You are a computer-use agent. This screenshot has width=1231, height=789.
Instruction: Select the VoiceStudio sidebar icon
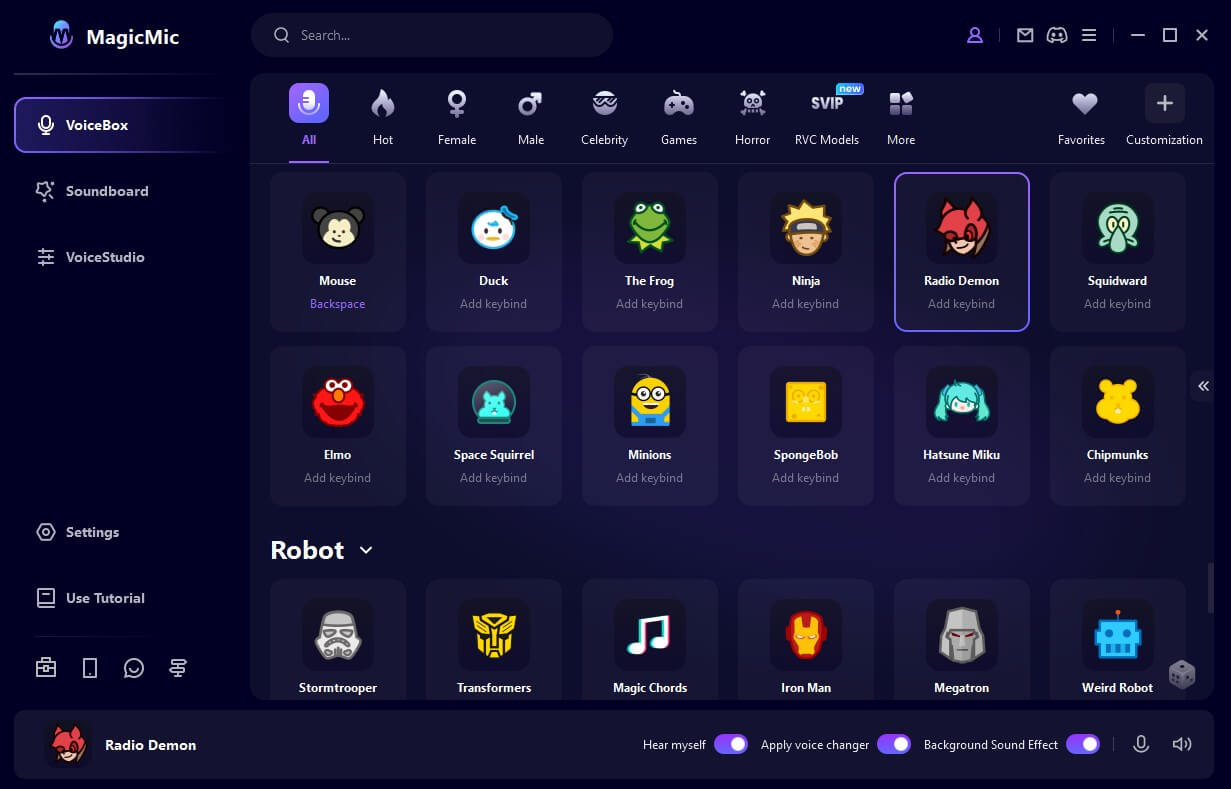pos(45,257)
